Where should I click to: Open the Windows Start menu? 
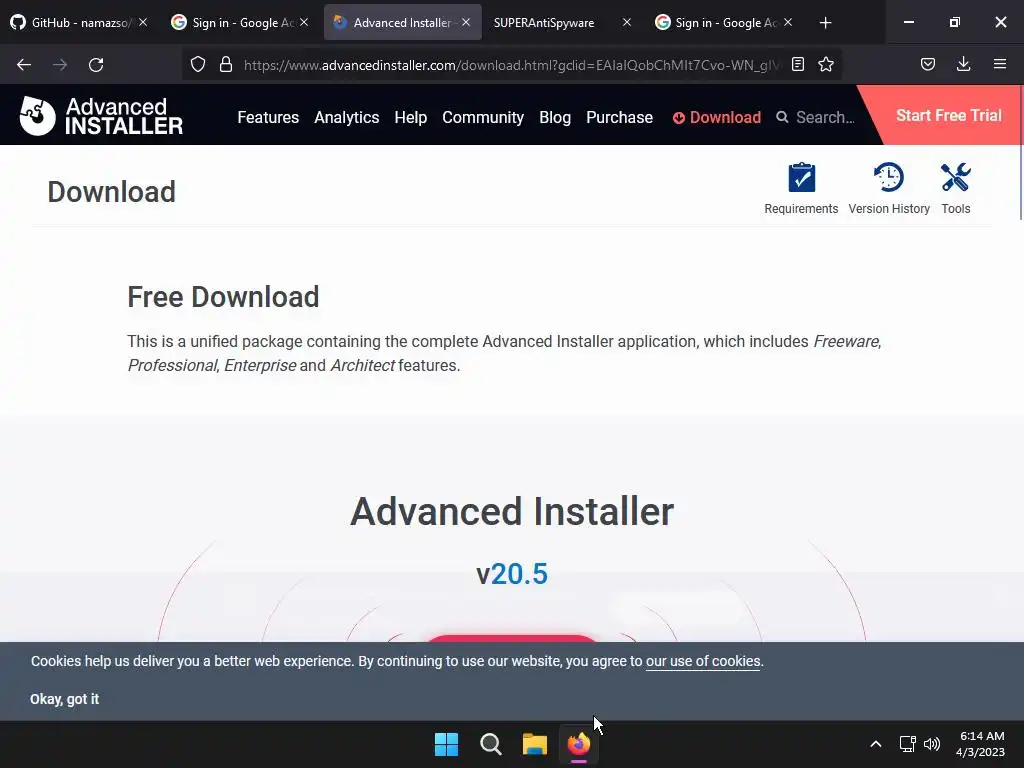[447, 744]
